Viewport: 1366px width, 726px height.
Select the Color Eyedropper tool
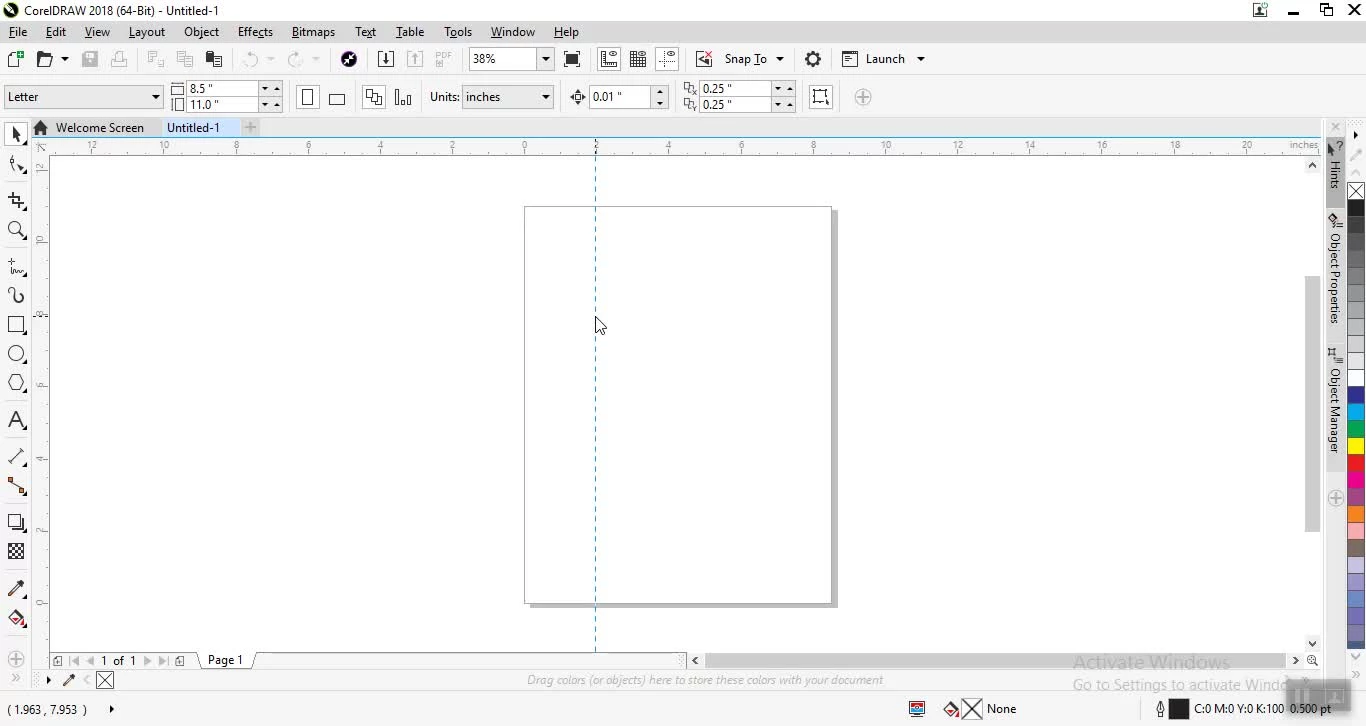[x=16, y=588]
